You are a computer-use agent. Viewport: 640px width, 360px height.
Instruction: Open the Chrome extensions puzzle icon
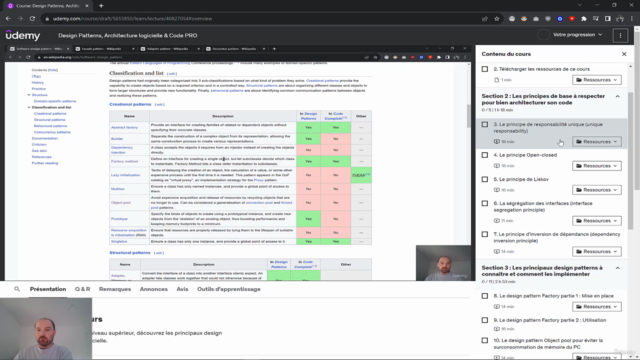[x=584, y=19]
